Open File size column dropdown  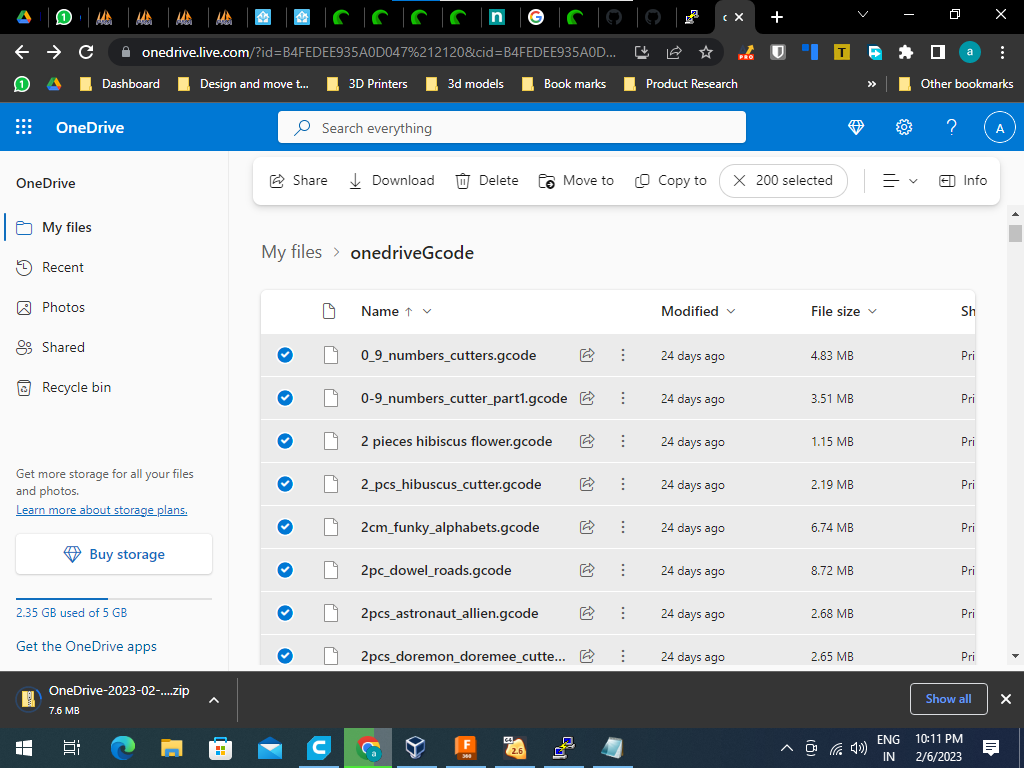[x=872, y=312]
